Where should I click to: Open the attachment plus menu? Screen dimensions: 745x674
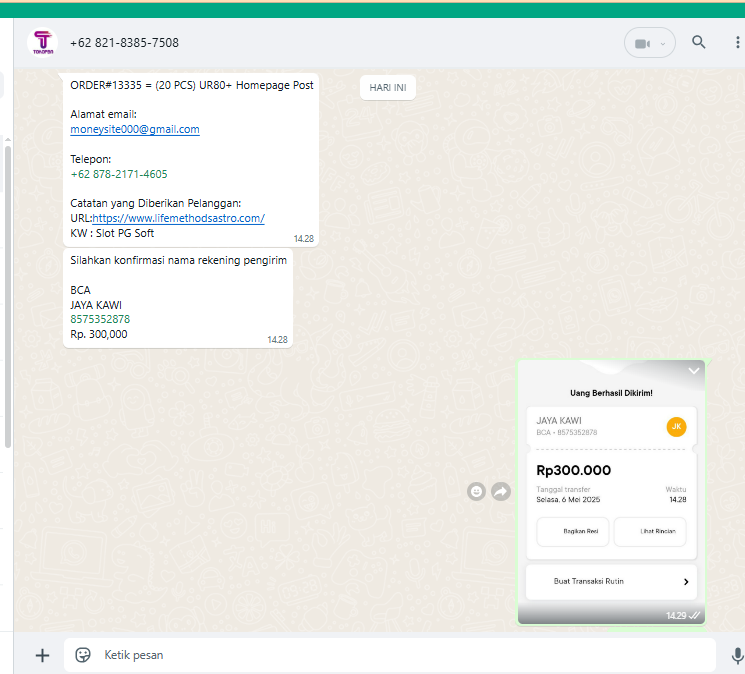click(x=42, y=655)
